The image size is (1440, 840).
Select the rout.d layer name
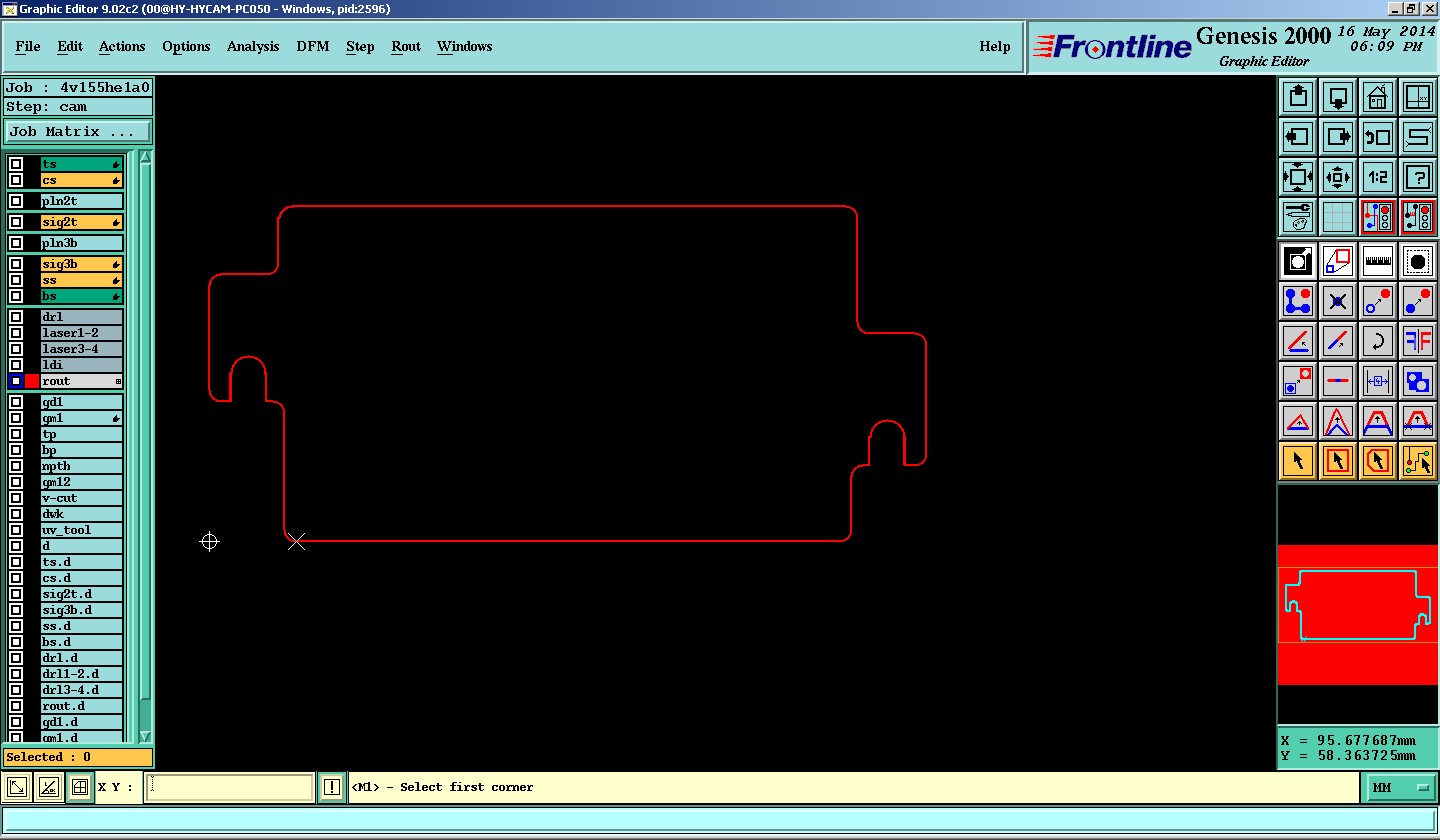pyautogui.click(x=81, y=706)
